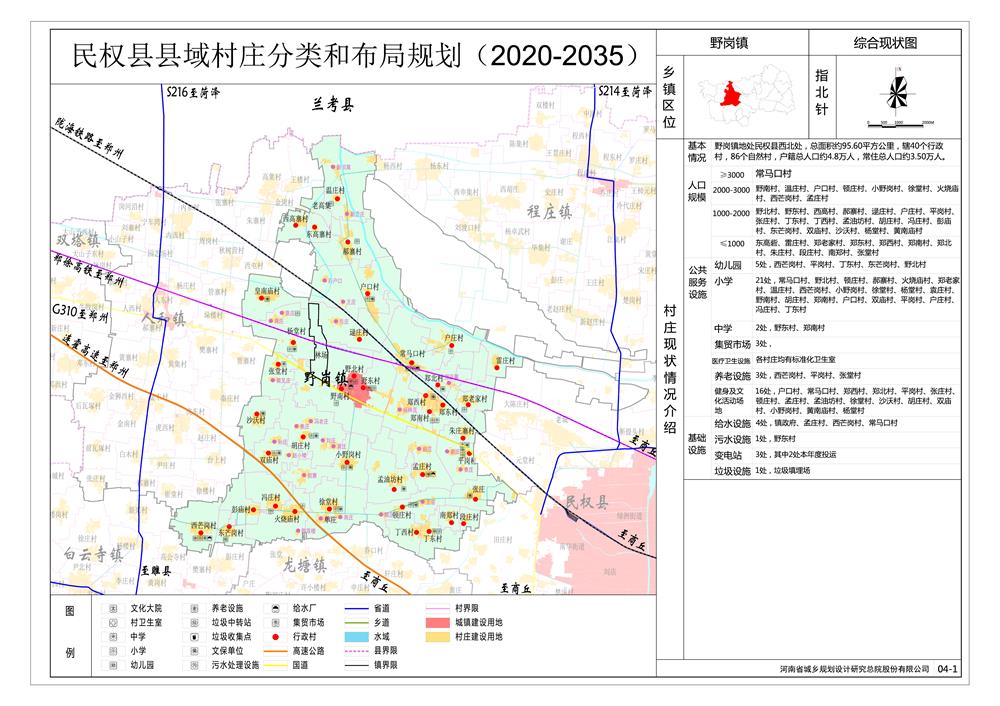Screen dimensions: 1000x706
Task: Click the 基础设施 row heading
Action: tap(696, 444)
